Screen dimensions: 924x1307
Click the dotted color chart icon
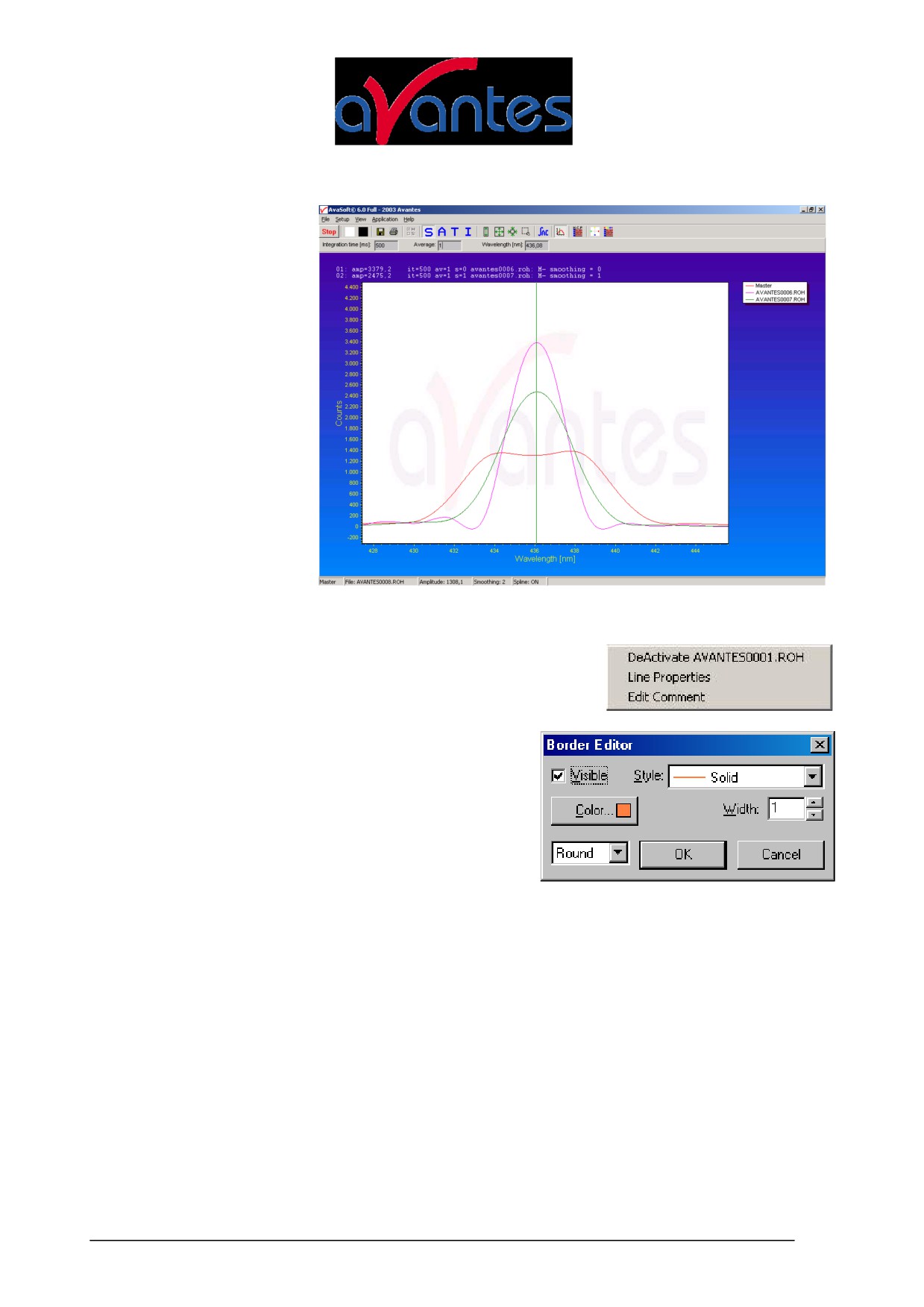pyautogui.click(x=595, y=232)
